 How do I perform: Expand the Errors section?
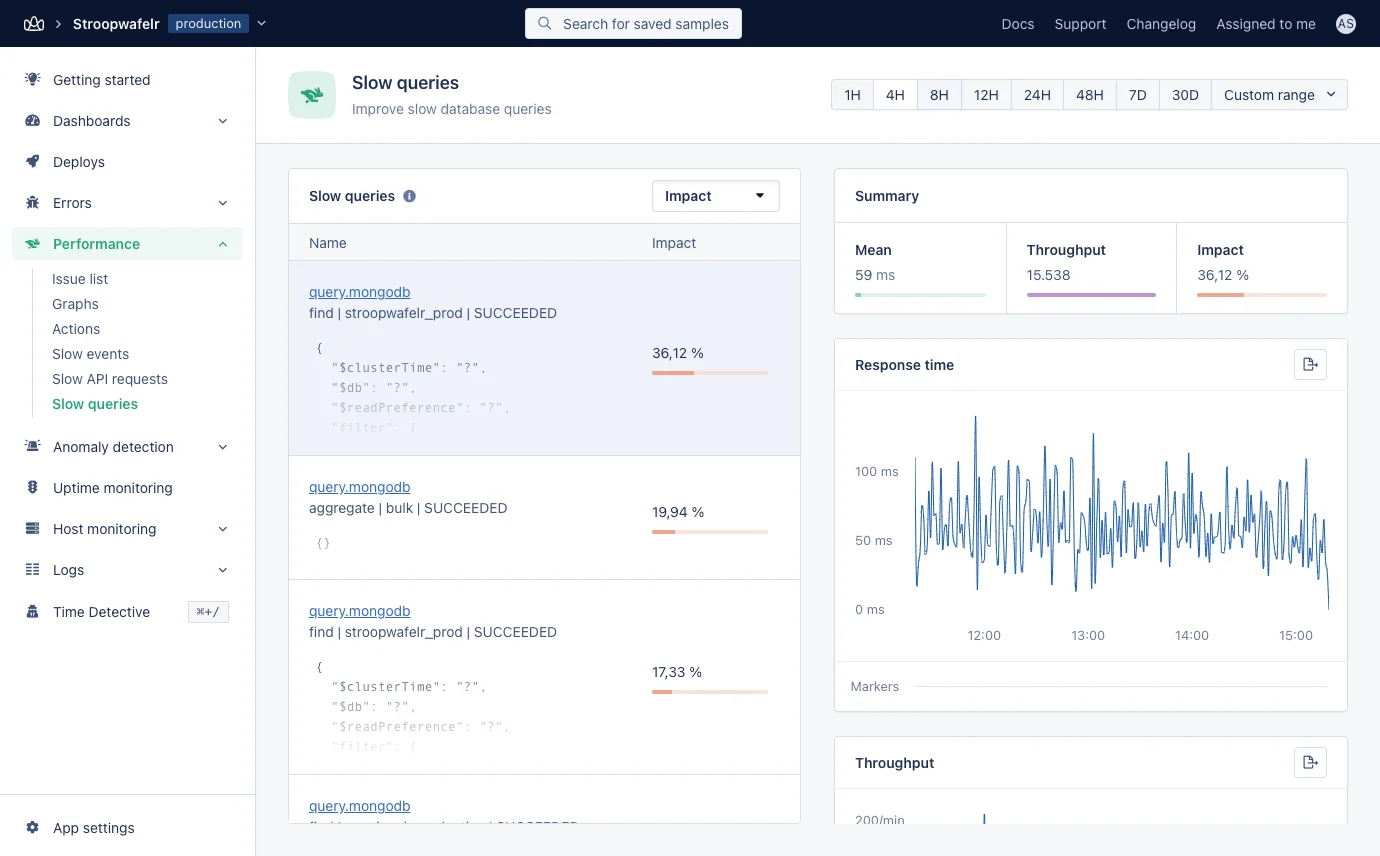[223, 203]
